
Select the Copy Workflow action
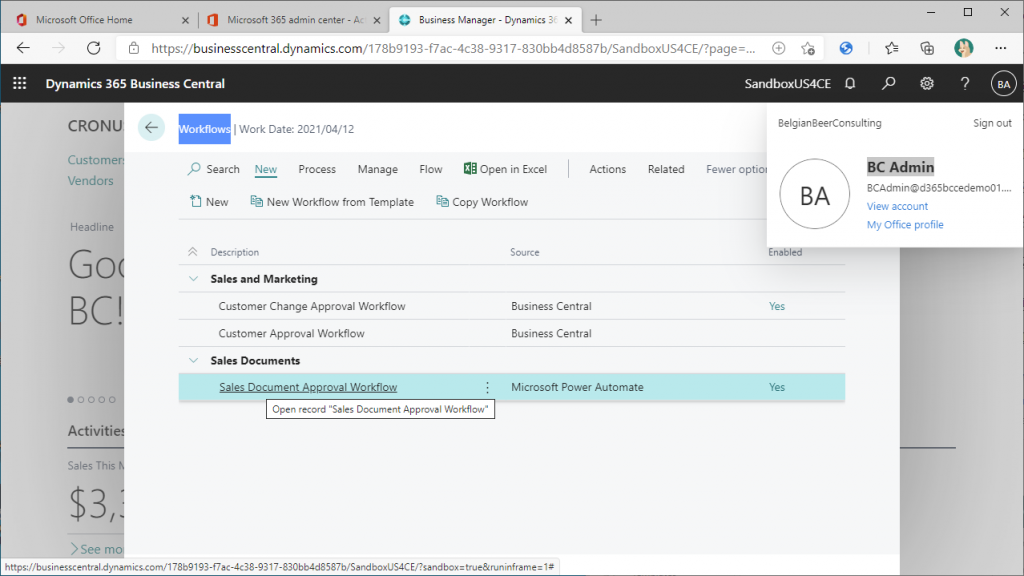point(482,202)
